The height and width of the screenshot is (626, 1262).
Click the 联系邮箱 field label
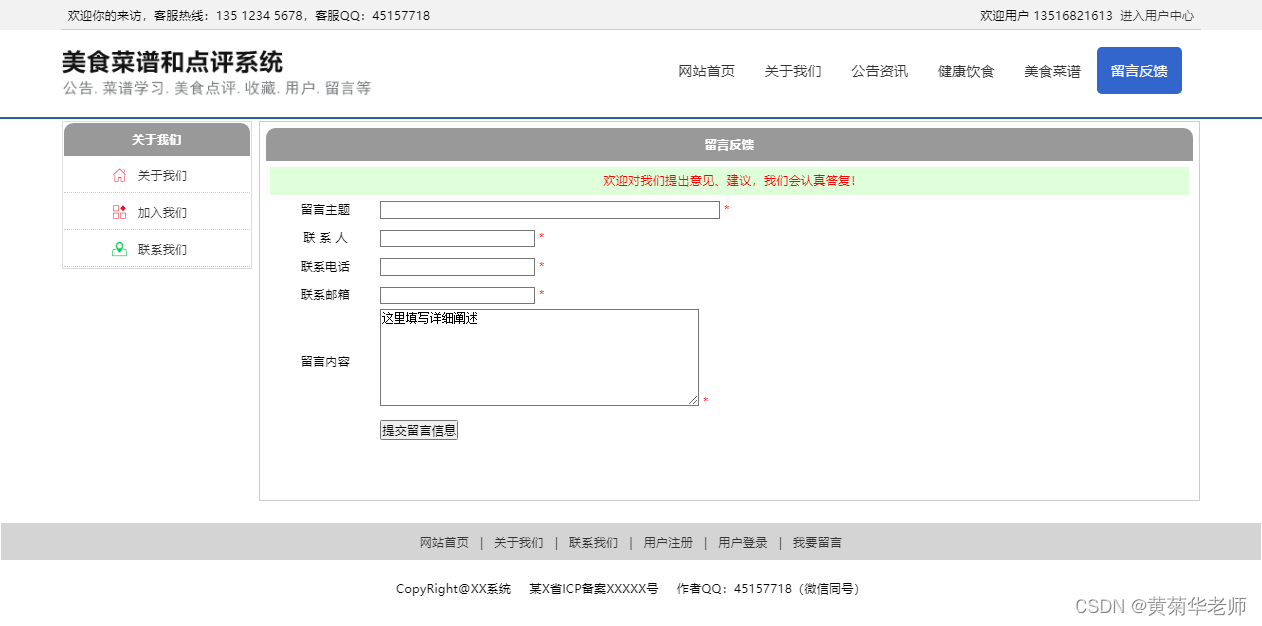325,295
